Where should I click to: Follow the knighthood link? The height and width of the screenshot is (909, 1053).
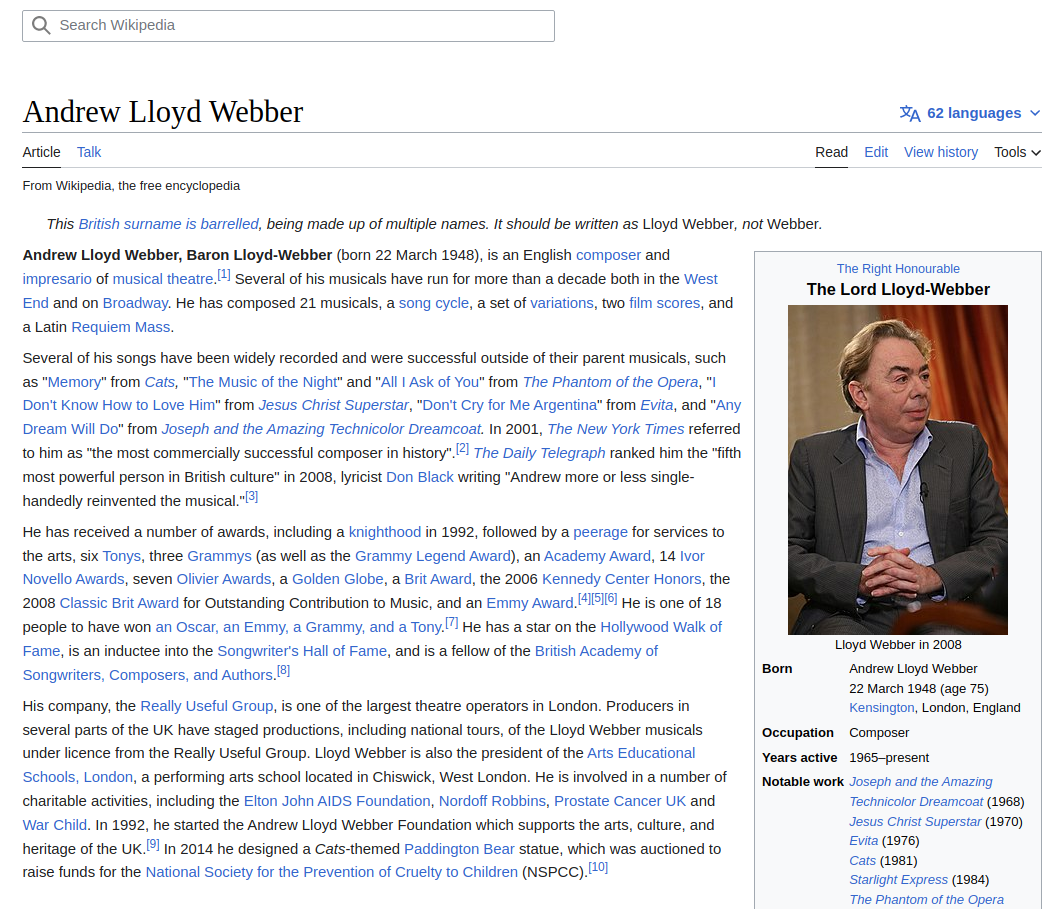coord(385,532)
